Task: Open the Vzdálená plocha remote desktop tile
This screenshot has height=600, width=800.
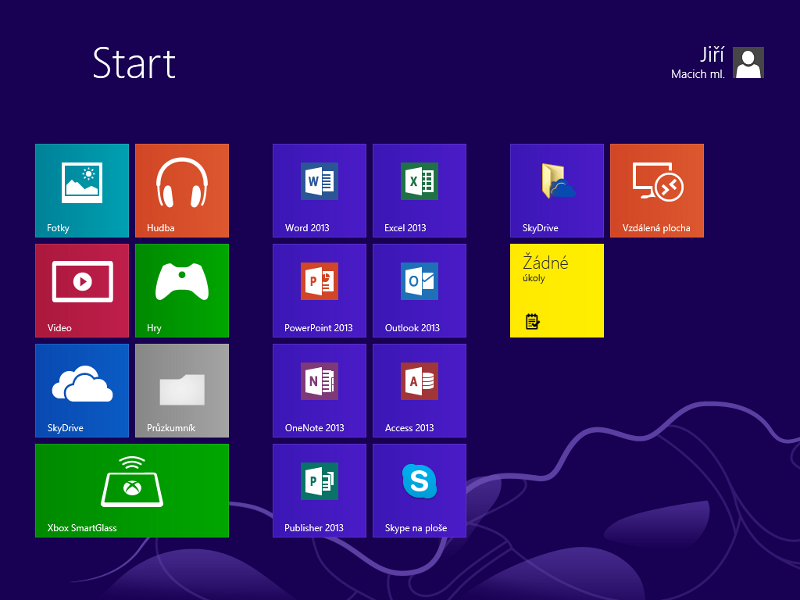Action: [x=657, y=190]
